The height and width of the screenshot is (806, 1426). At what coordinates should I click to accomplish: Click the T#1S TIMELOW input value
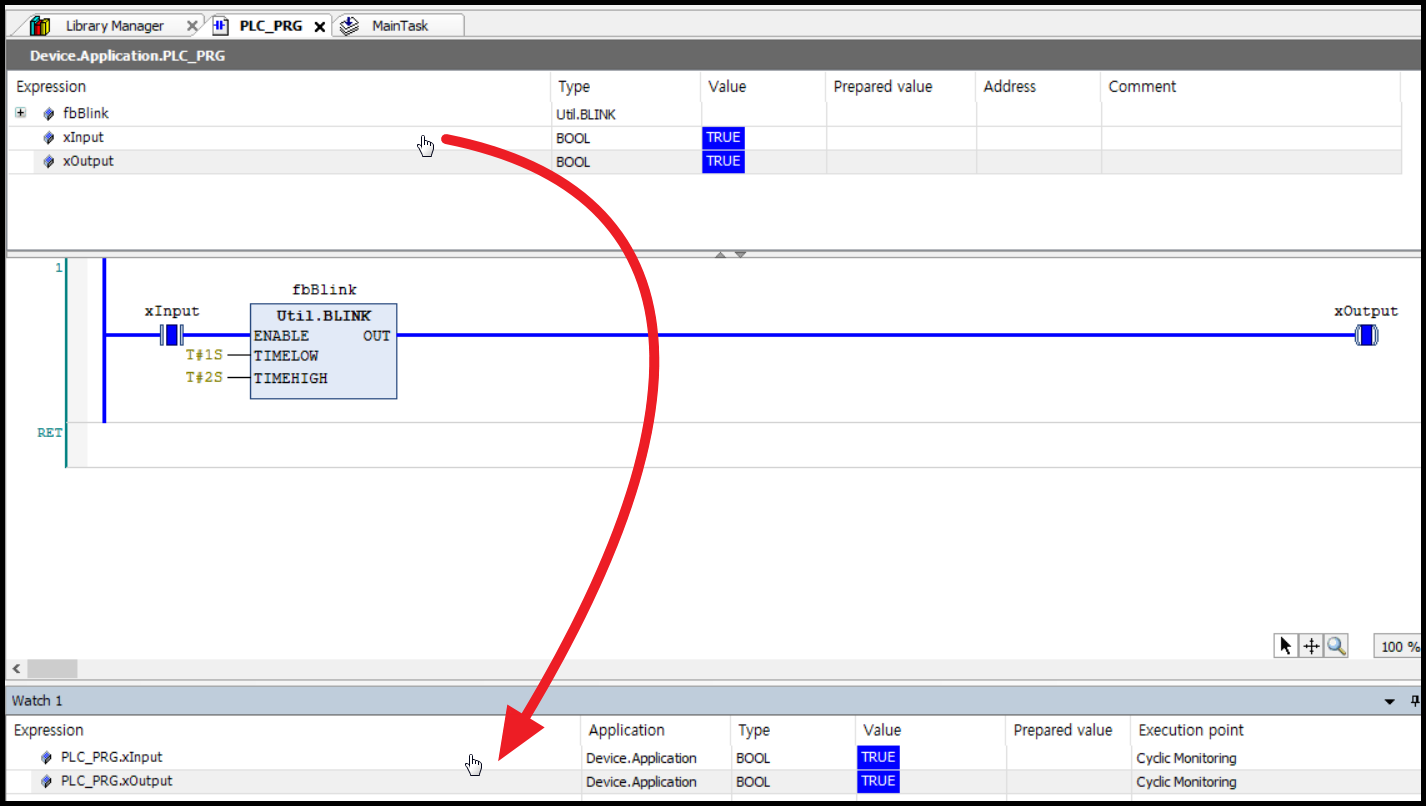click(x=204, y=355)
